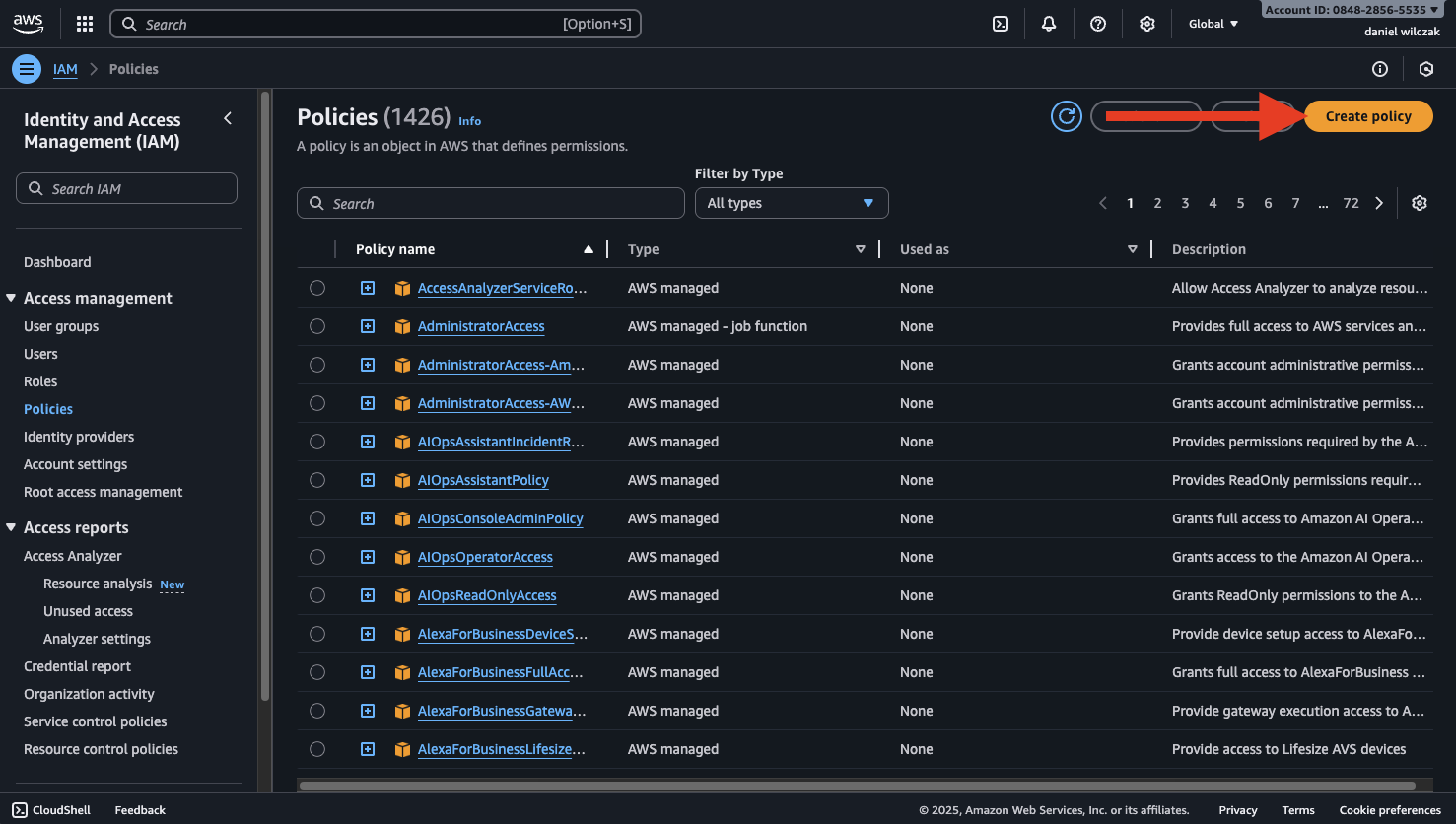
Task: Click the policies search field
Action: pos(491,203)
